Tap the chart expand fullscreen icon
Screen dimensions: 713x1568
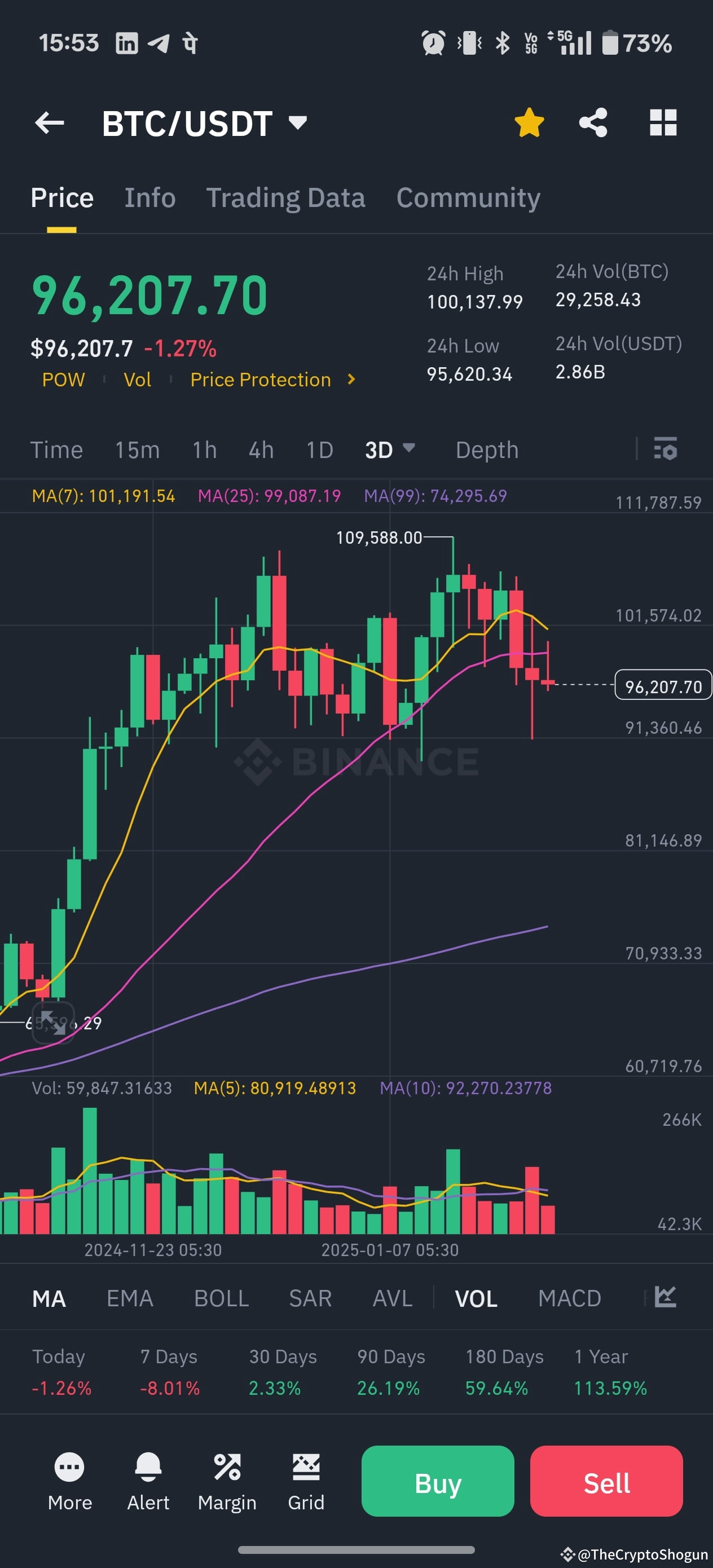(x=53, y=1022)
